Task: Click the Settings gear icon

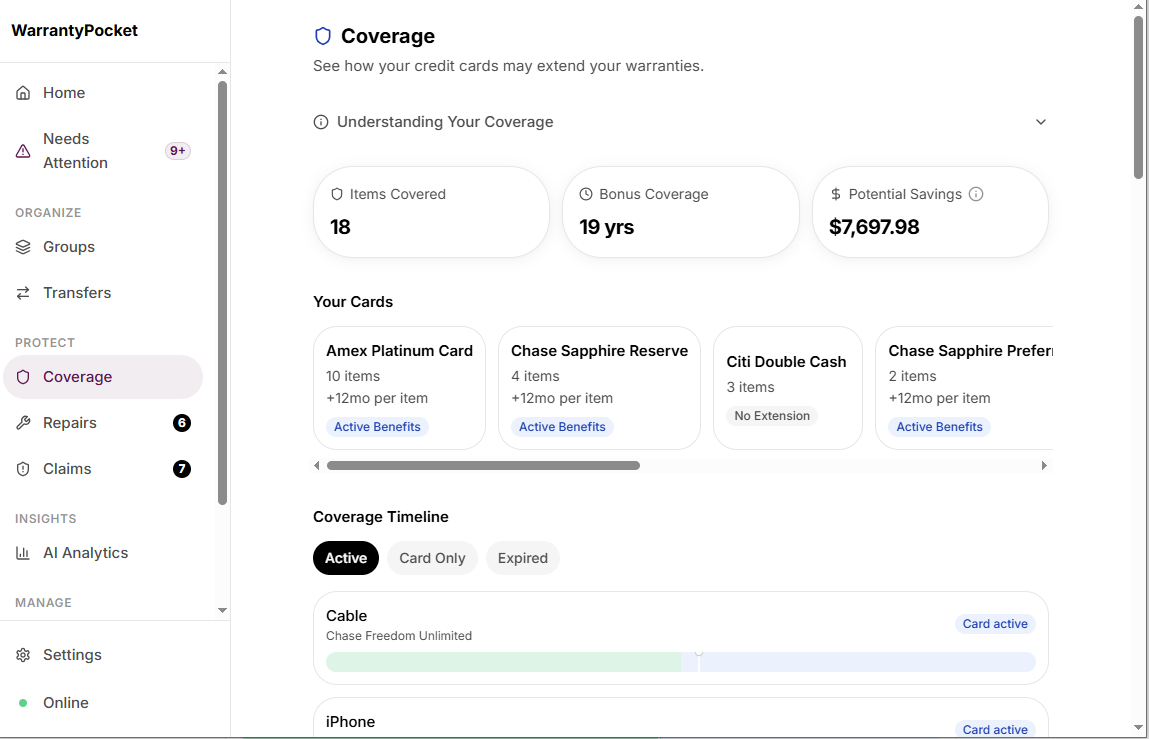Action: coord(23,655)
